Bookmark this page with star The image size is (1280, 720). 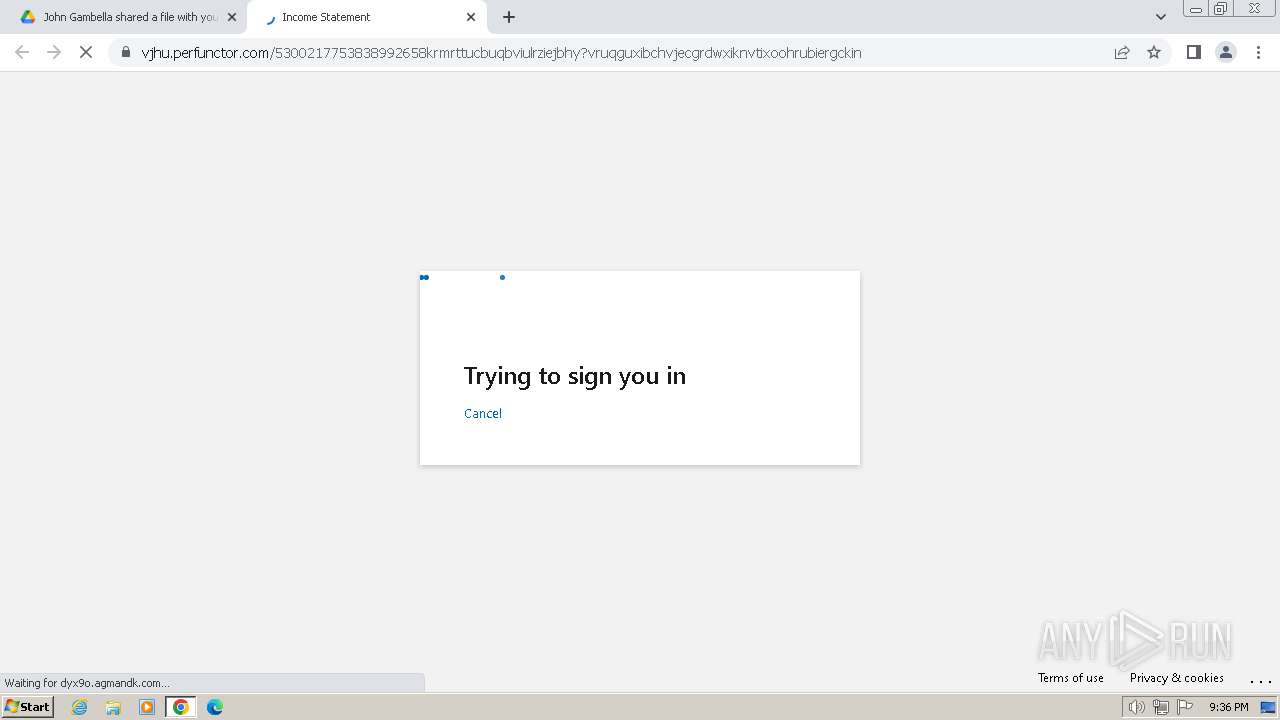pyautogui.click(x=1154, y=53)
